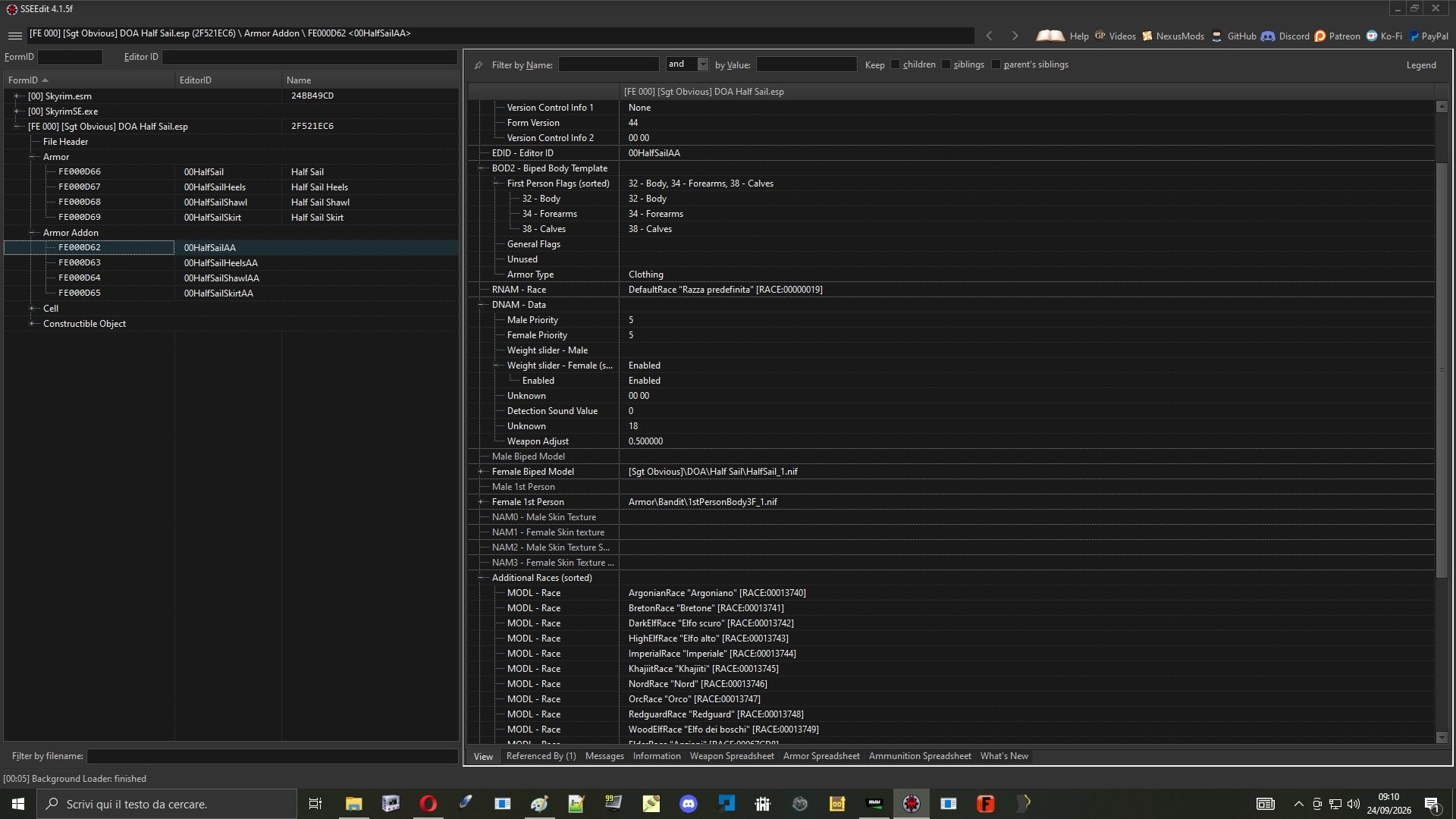
Task: Open Discord from the Windows taskbar
Action: (x=689, y=804)
